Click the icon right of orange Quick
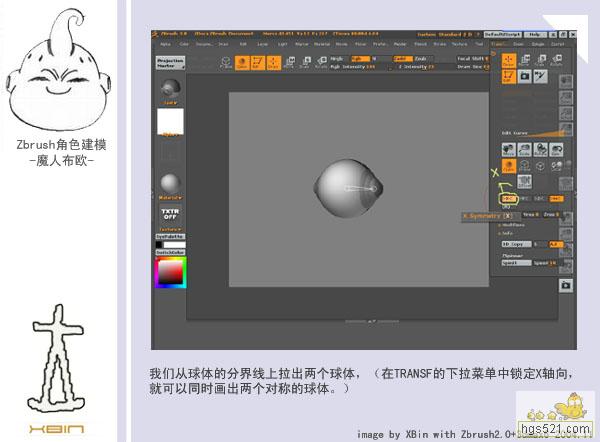This screenshot has height=442, width=600. (x=525, y=166)
